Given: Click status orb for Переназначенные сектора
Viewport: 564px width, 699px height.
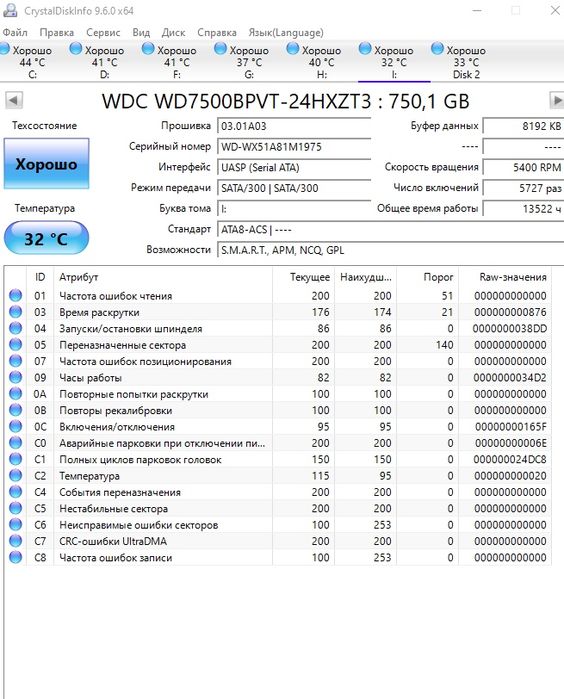Looking at the screenshot, I should (16, 344).
